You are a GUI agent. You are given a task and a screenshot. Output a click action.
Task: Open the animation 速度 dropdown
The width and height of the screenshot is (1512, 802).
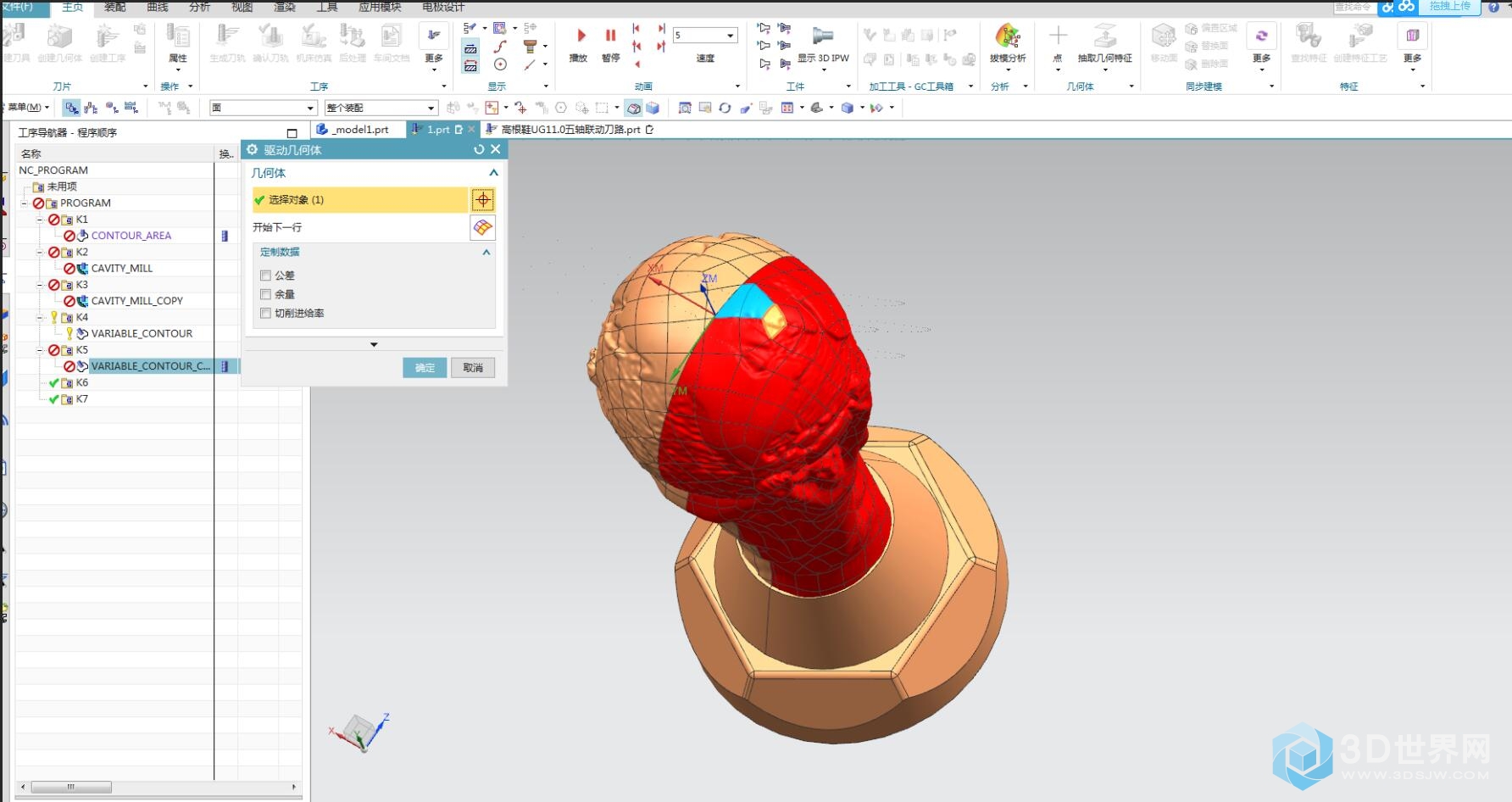[x=730, y=35]
